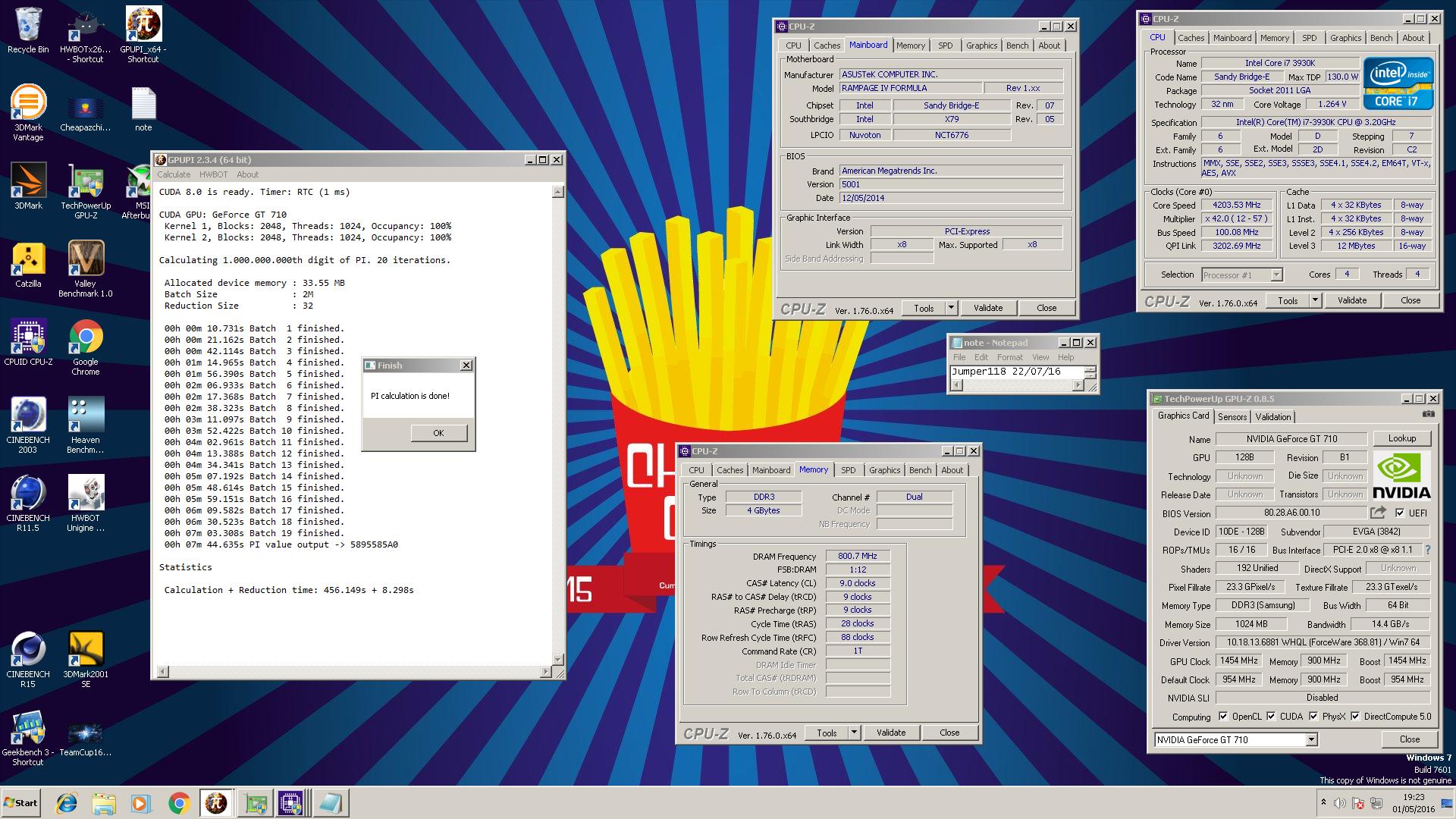Take a GPU-Z screenshot with the camera icon
1456x819 pixels.
click(x=1428, y=414)
